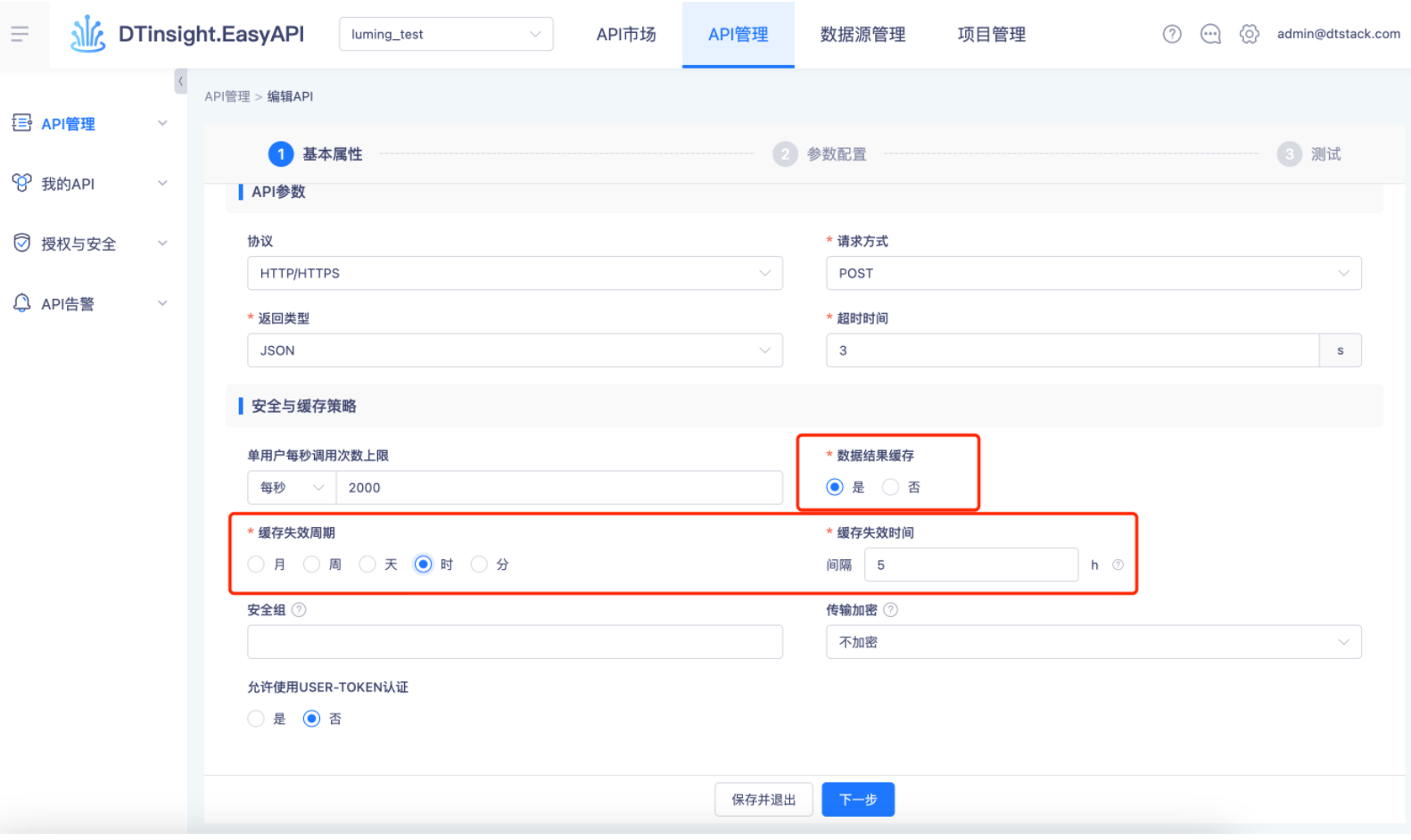Expand 授权与安全 sidebar chevron

(162, 243)
